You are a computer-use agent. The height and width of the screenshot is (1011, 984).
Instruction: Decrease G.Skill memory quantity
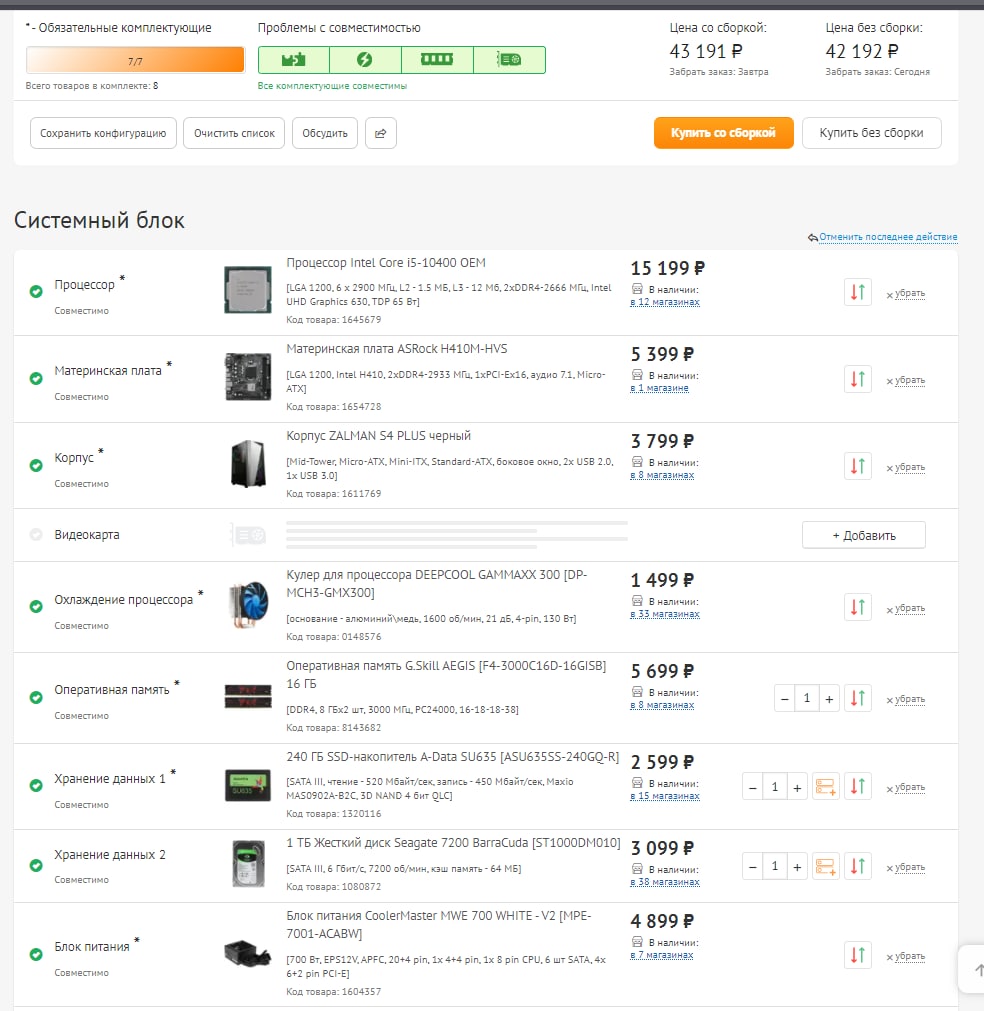click(x=785, y=698)
